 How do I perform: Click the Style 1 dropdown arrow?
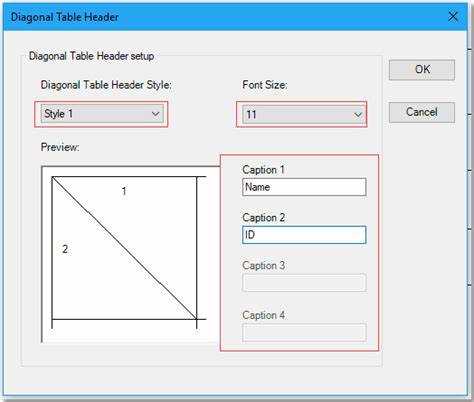click(155, 114)
